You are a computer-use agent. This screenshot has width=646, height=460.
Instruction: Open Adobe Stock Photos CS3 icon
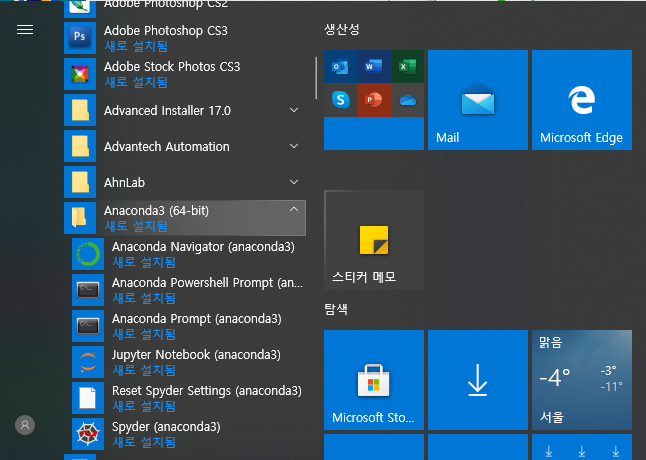pos(80,74)
